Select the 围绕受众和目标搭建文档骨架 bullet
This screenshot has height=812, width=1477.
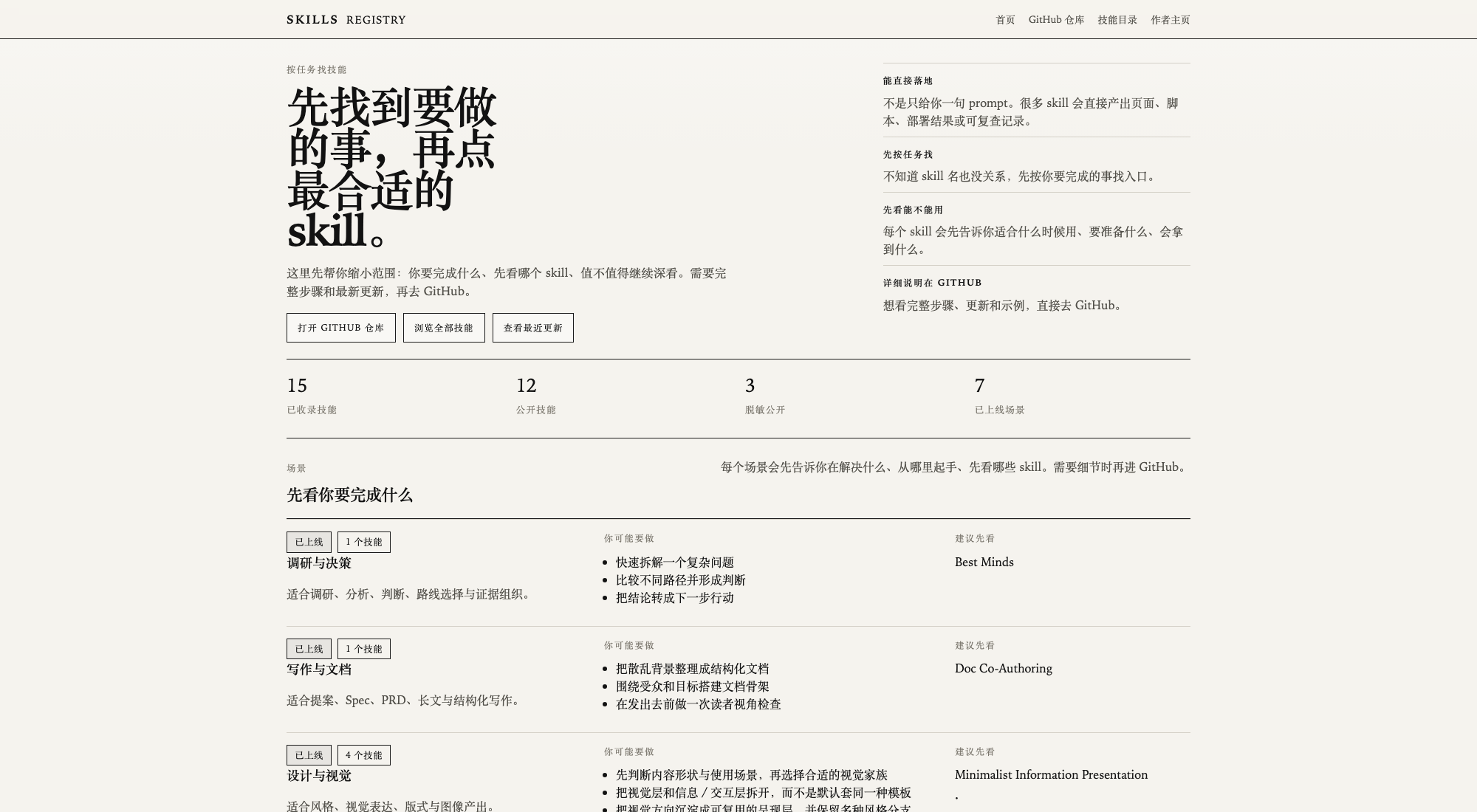693,687
